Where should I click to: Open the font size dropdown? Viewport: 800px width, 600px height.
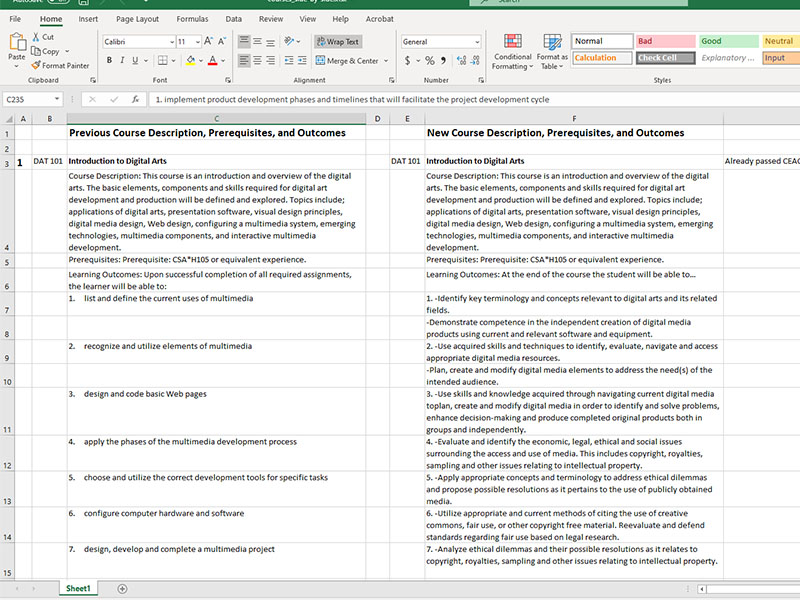[197, 42]
